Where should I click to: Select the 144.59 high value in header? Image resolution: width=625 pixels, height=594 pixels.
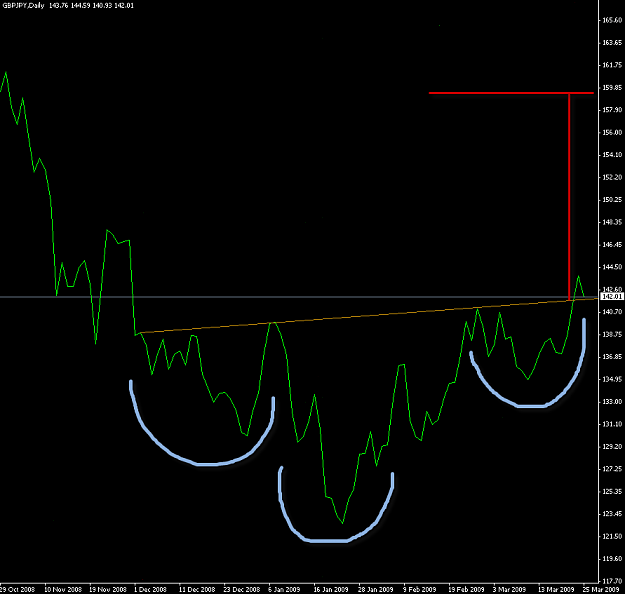pyautogui.click(x=81, y=6)
